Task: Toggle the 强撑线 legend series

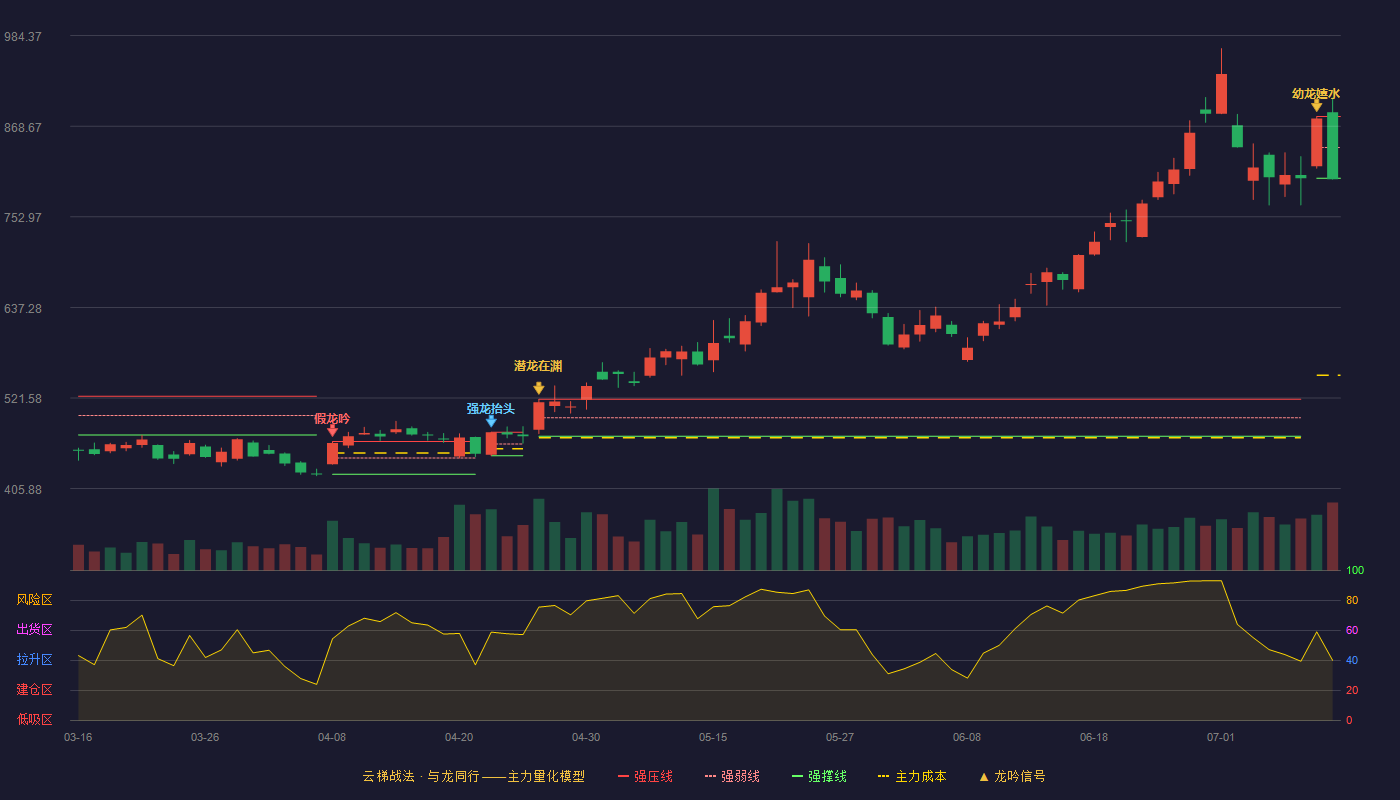Action: tap(819, 776)
